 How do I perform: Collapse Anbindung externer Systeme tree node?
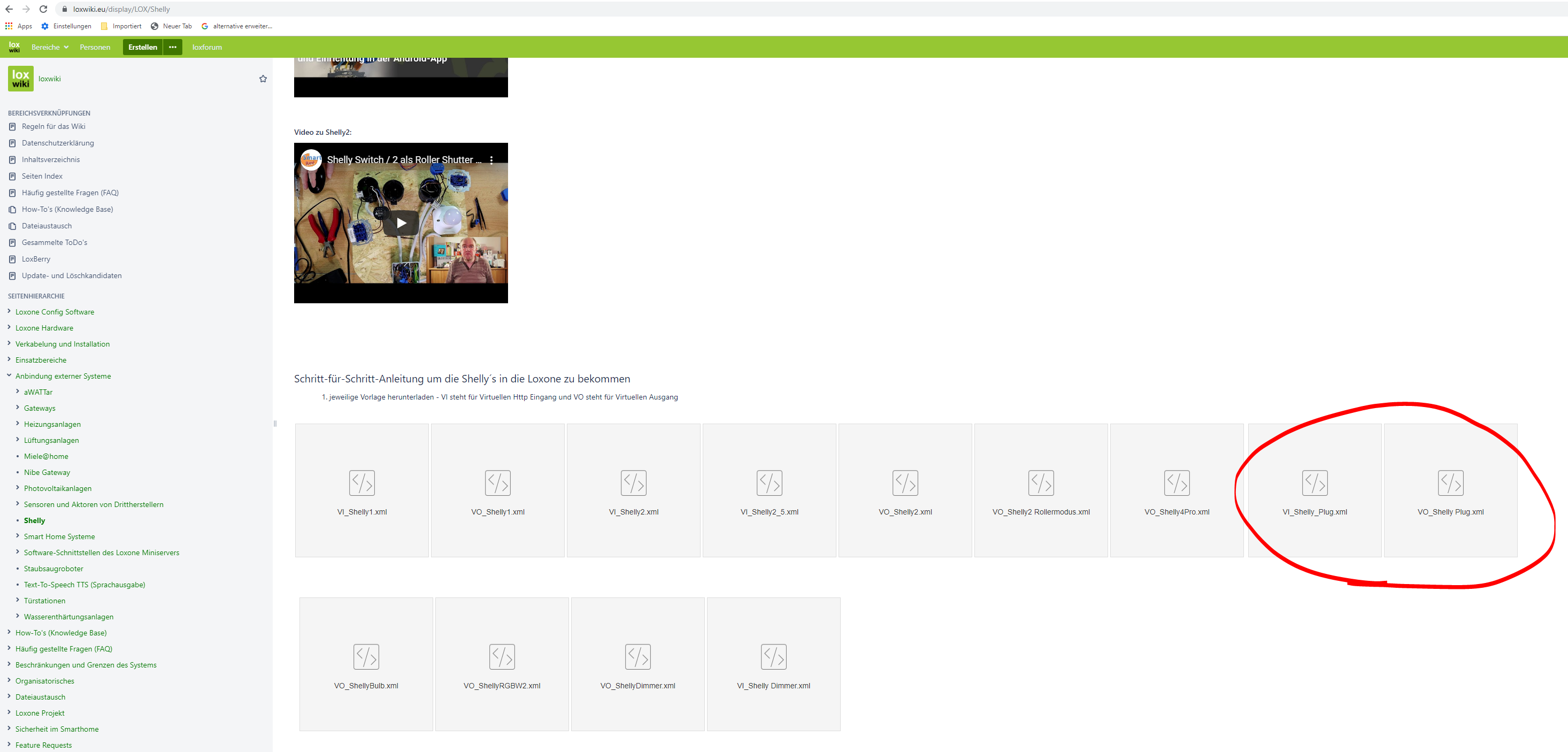tap(9, 375)
